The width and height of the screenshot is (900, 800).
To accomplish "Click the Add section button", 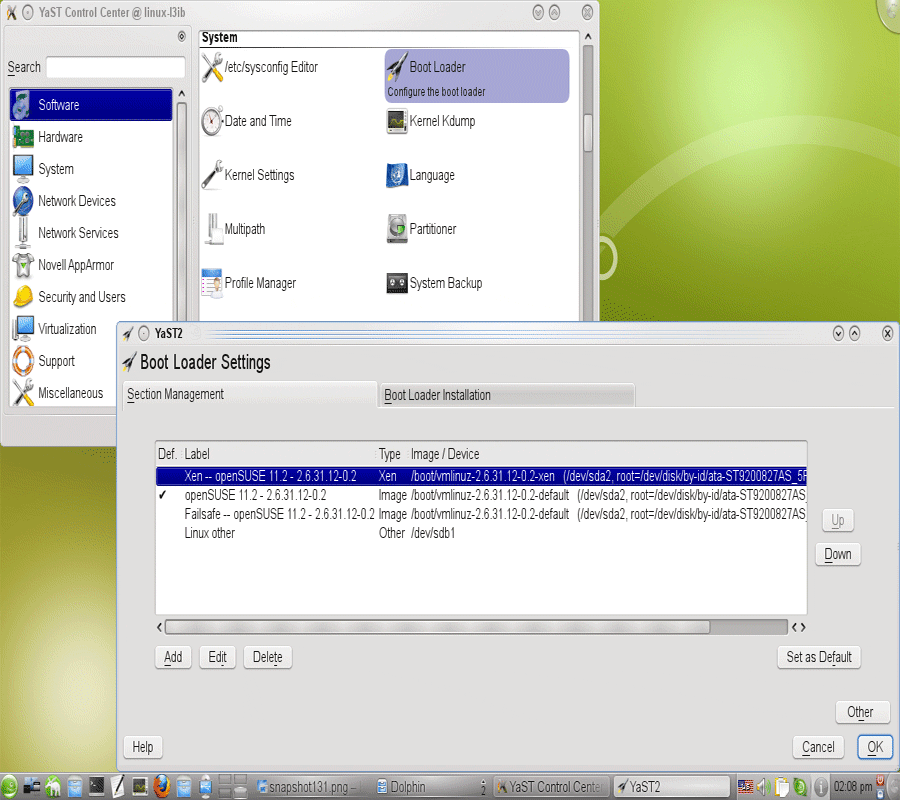I will click(173, 657).
